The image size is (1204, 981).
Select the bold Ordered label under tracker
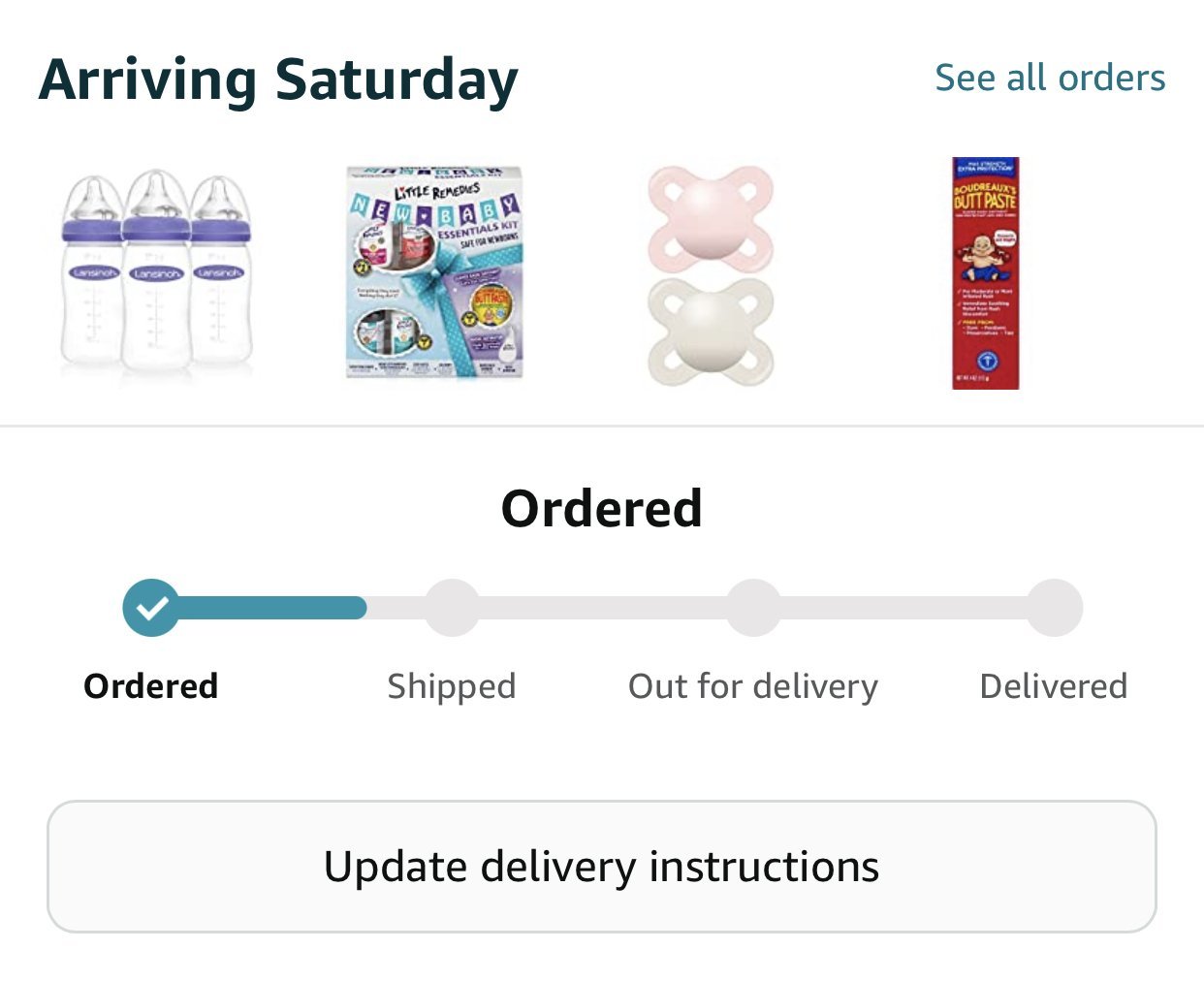coord(151,686)
